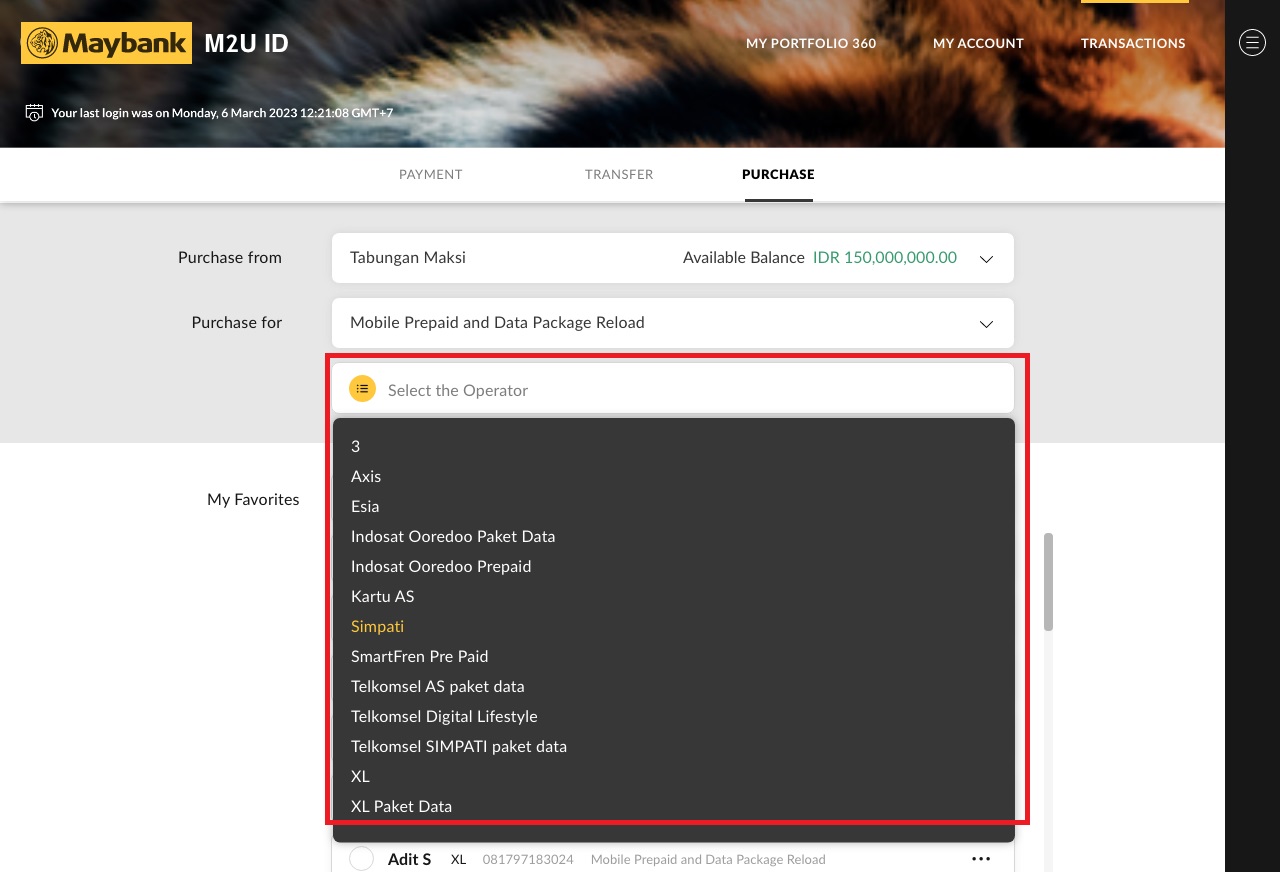Select Indosat Ooredoo Prepaid
This screenshot has height=872, width=1280.
point(673,566)
